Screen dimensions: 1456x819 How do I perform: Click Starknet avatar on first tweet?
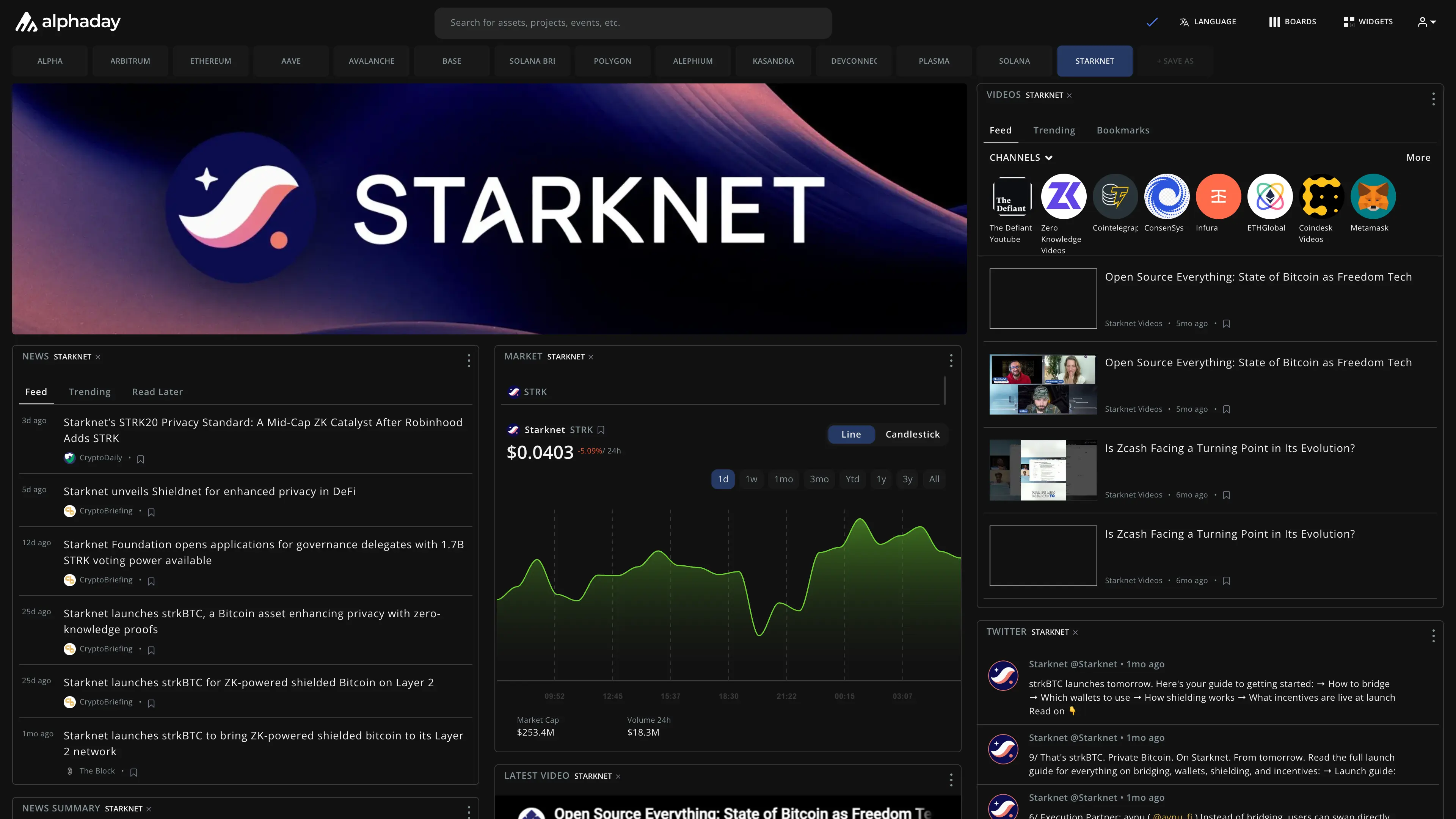point(1003,675)
